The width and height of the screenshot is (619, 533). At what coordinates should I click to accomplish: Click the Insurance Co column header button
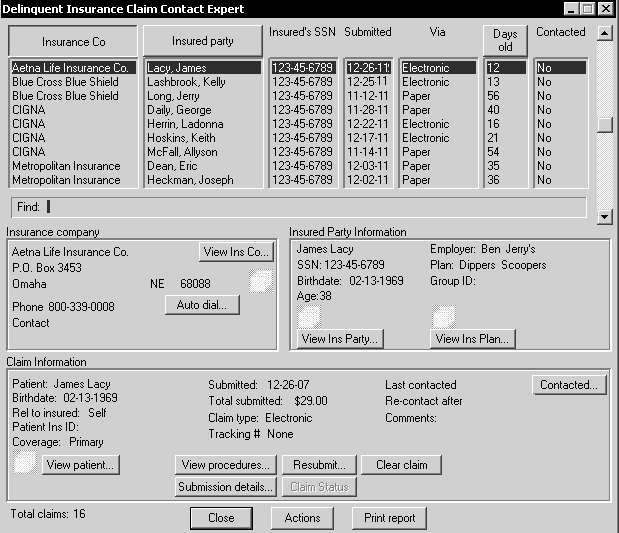click(x=73, y=41)
